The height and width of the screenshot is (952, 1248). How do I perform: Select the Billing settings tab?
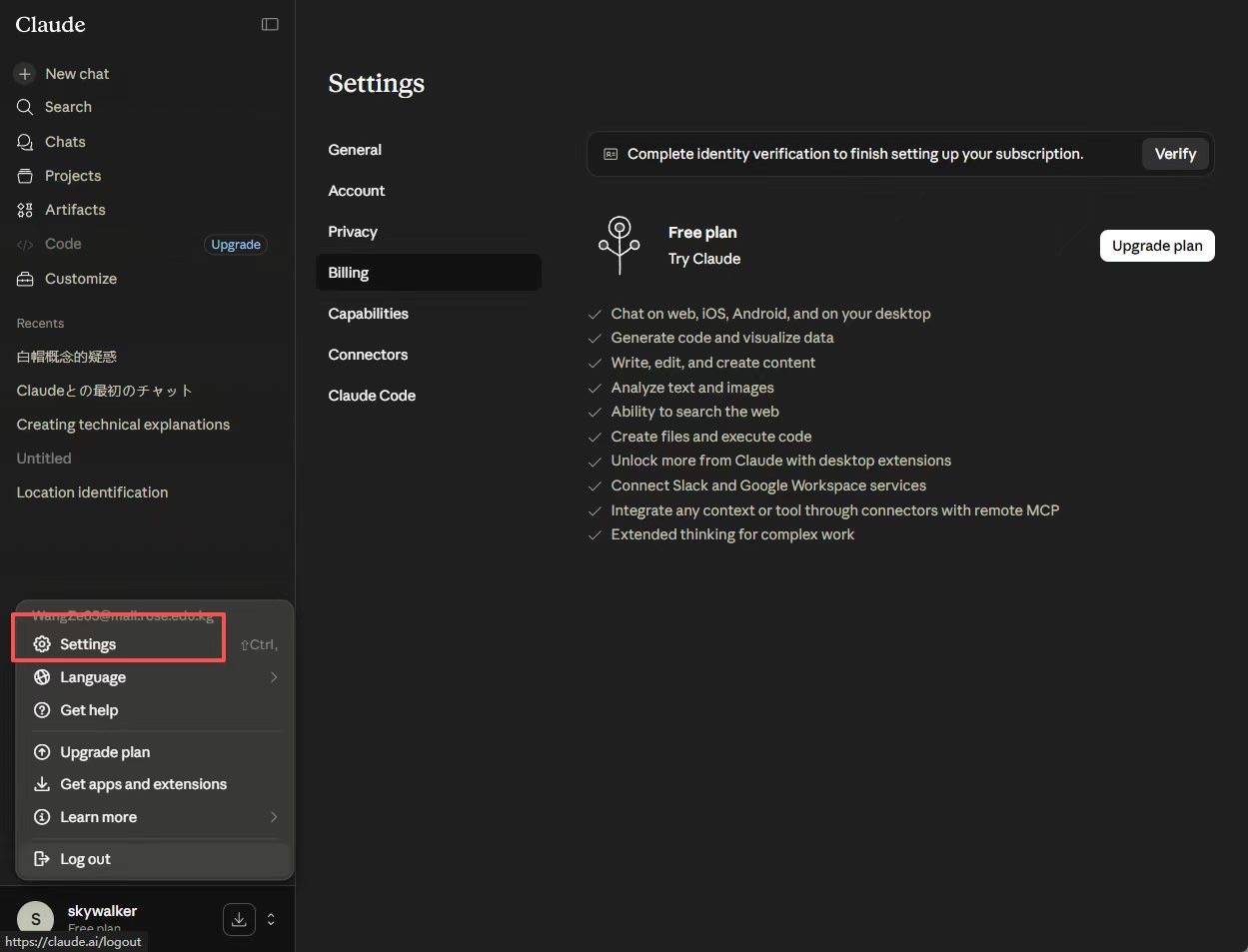tap(429, 273)
